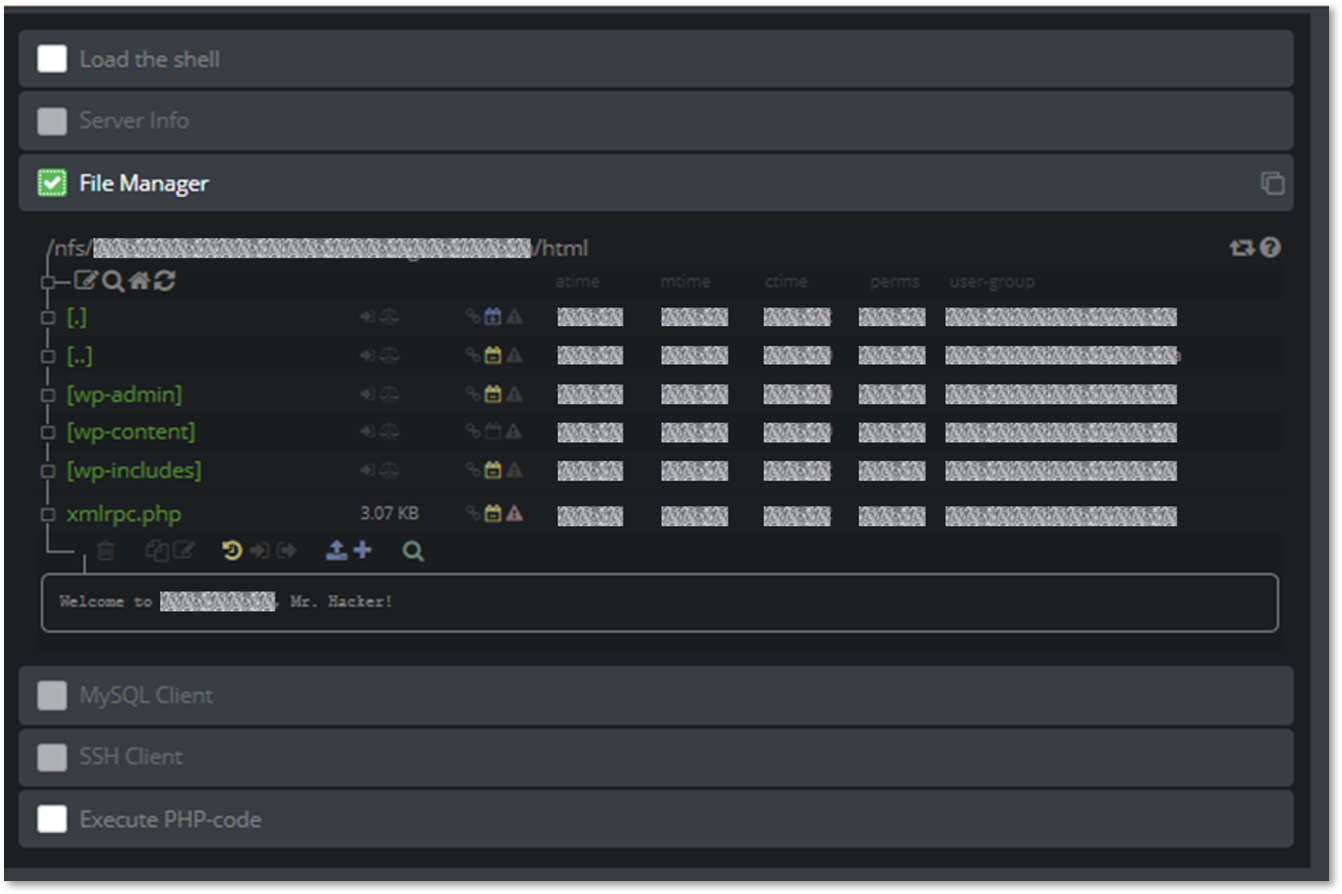Open the [wp-admin] folder
The height and width of the screenshot is (894, 1342).
click(x=124, y=395)
